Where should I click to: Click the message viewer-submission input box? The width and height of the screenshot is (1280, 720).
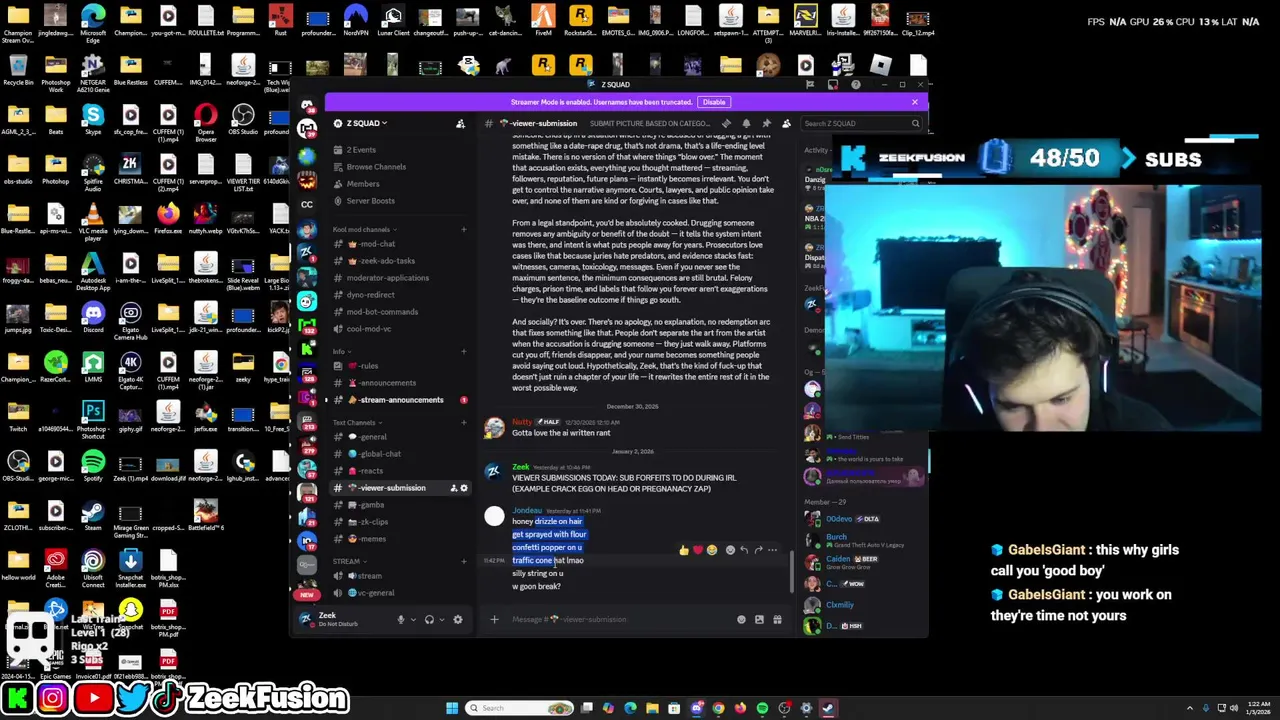tap(620, 619)
